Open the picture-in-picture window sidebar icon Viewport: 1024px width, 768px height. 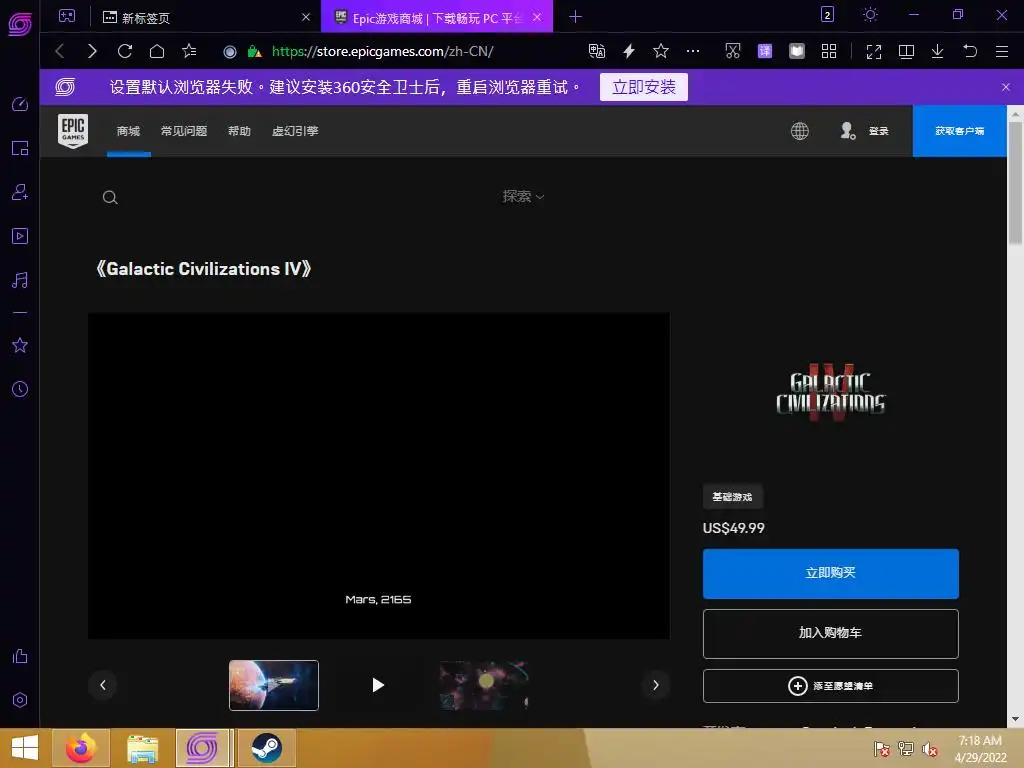coord(20,148)
